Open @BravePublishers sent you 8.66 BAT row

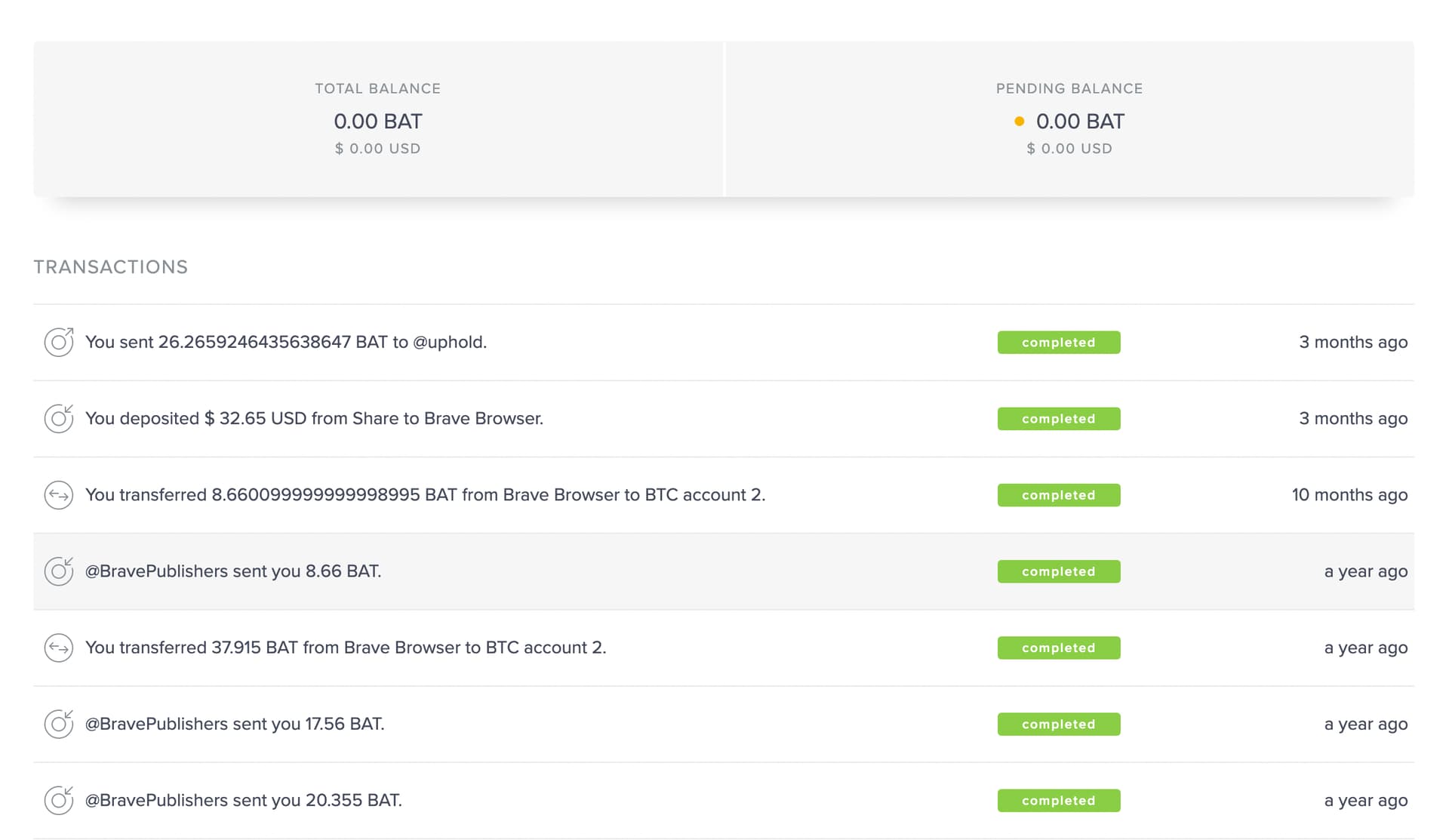click(x=232, y=571)
